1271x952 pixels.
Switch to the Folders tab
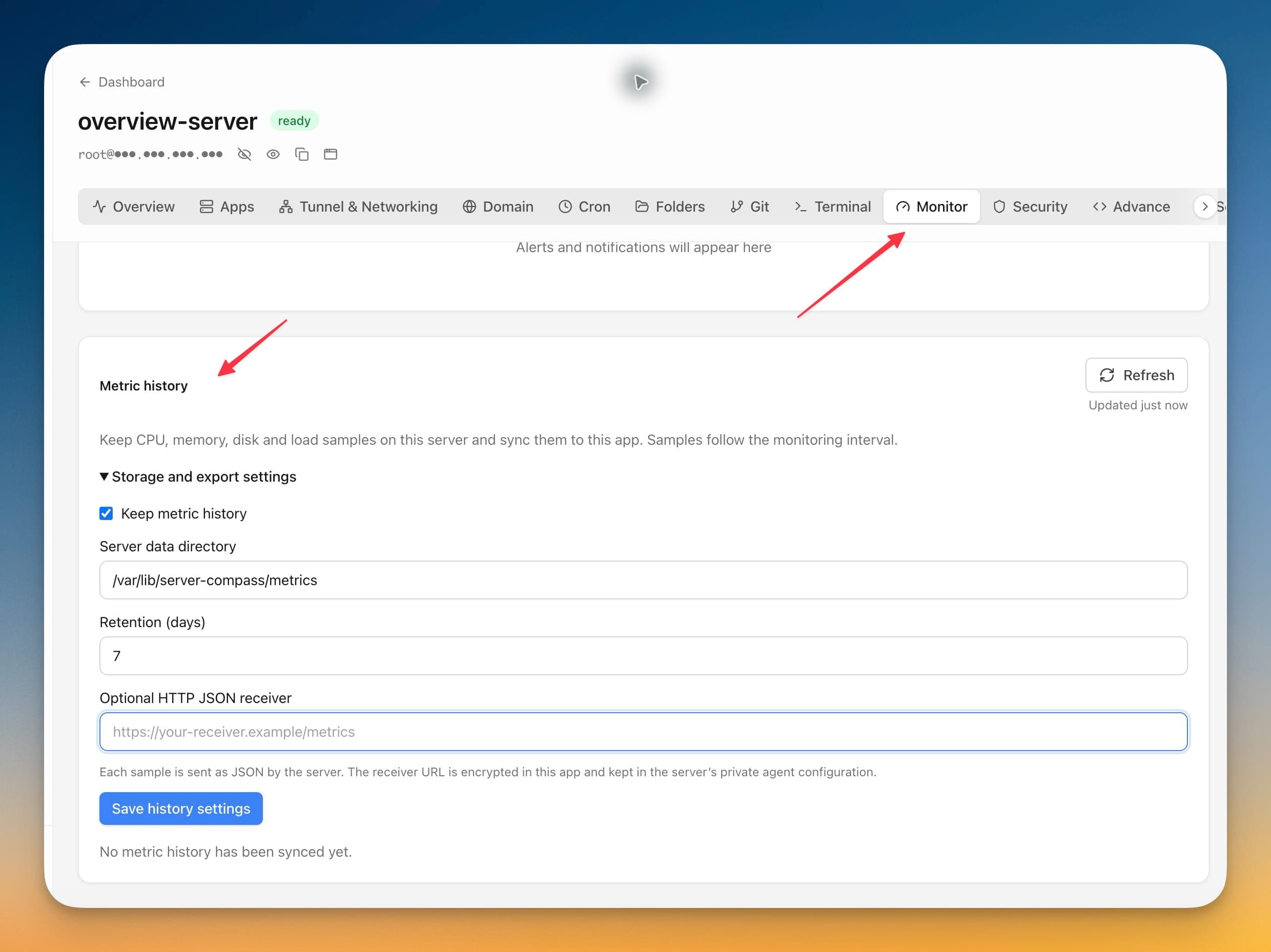[670, 206]
